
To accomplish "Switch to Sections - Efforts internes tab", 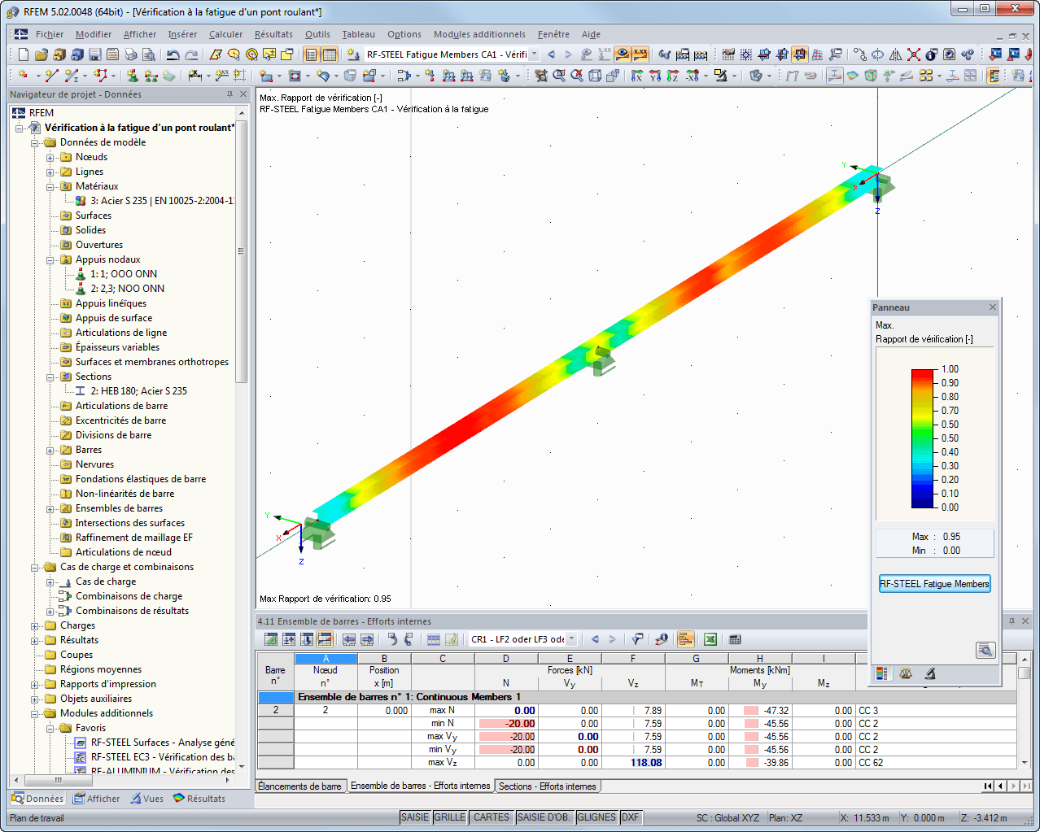I will [548, 786].
